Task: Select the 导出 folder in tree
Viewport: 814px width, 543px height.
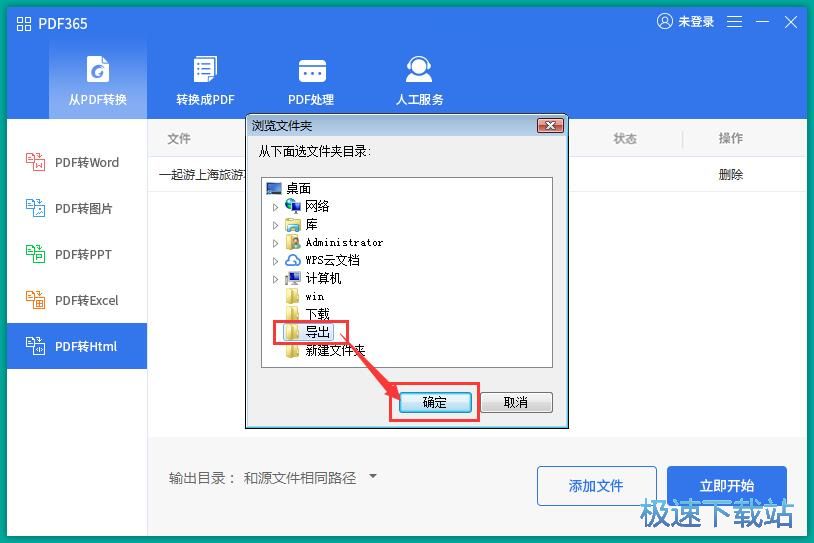Action: (x=317, y=332)
